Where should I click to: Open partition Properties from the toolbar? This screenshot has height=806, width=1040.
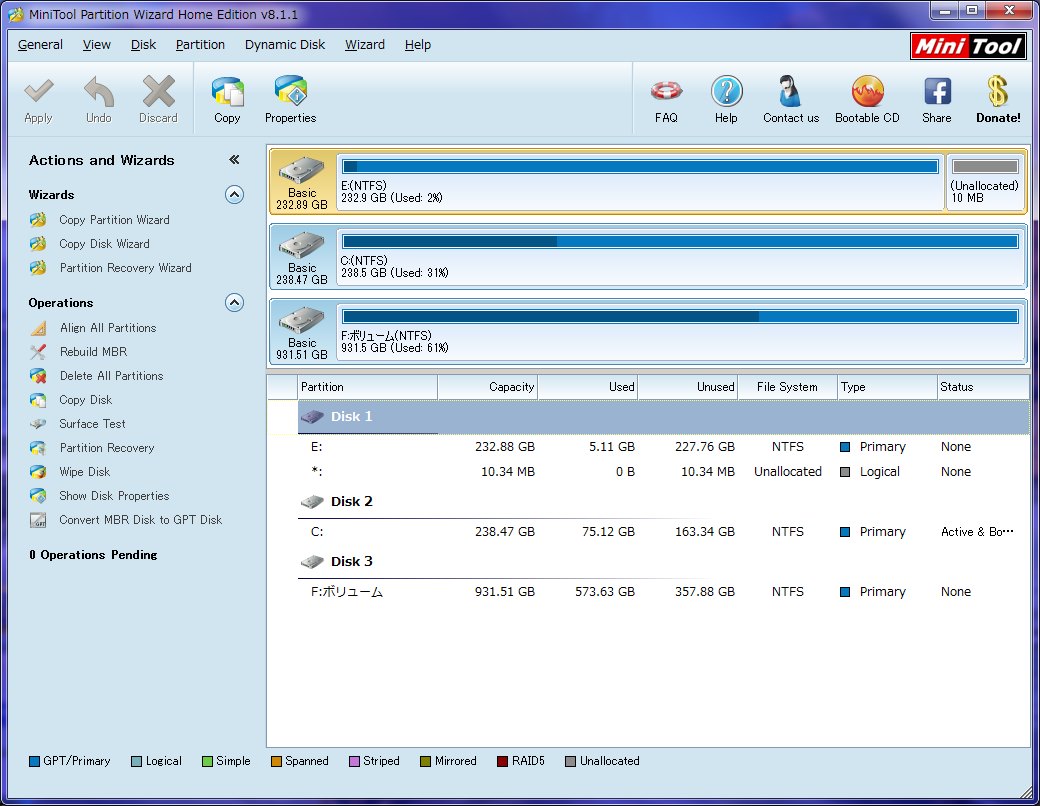[290, 99]
